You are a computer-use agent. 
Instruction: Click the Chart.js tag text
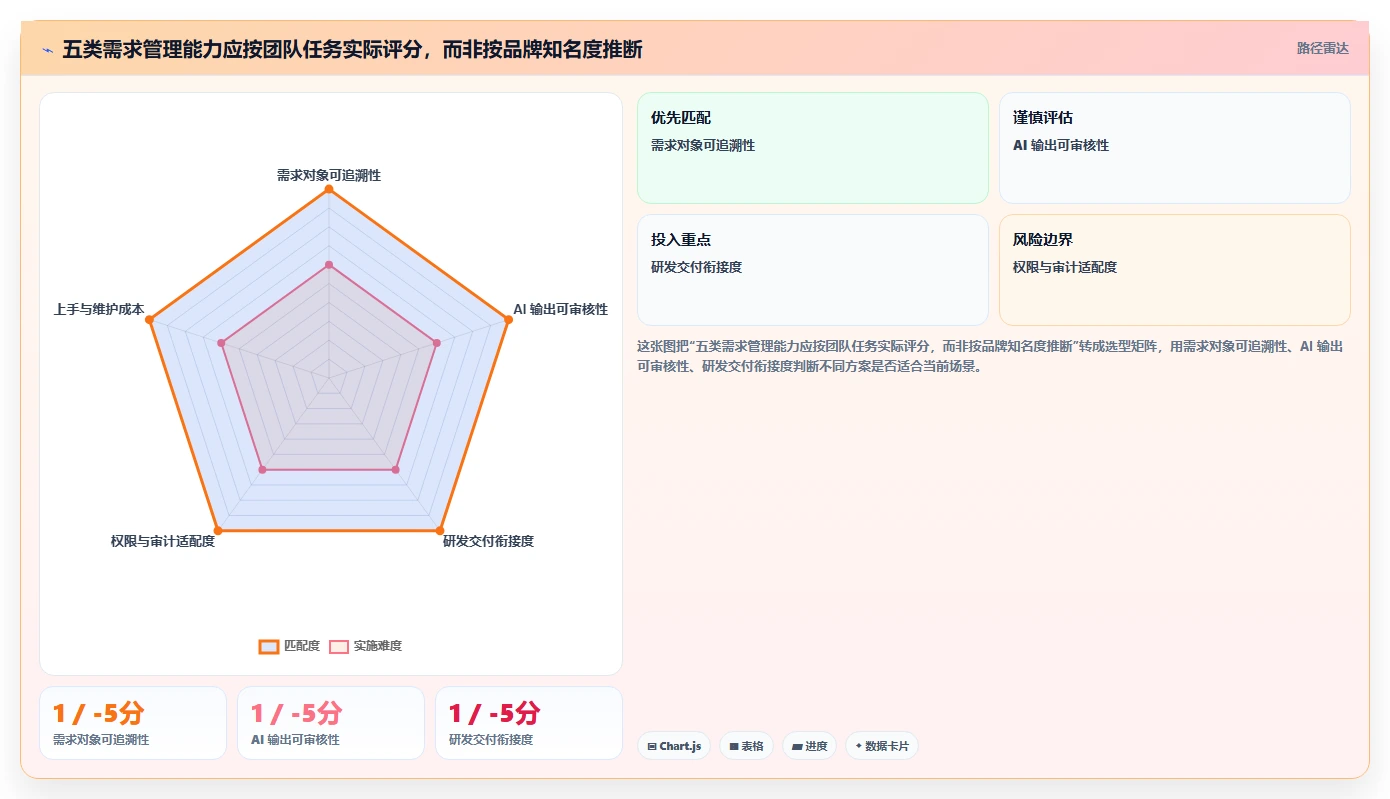(680, 746)
